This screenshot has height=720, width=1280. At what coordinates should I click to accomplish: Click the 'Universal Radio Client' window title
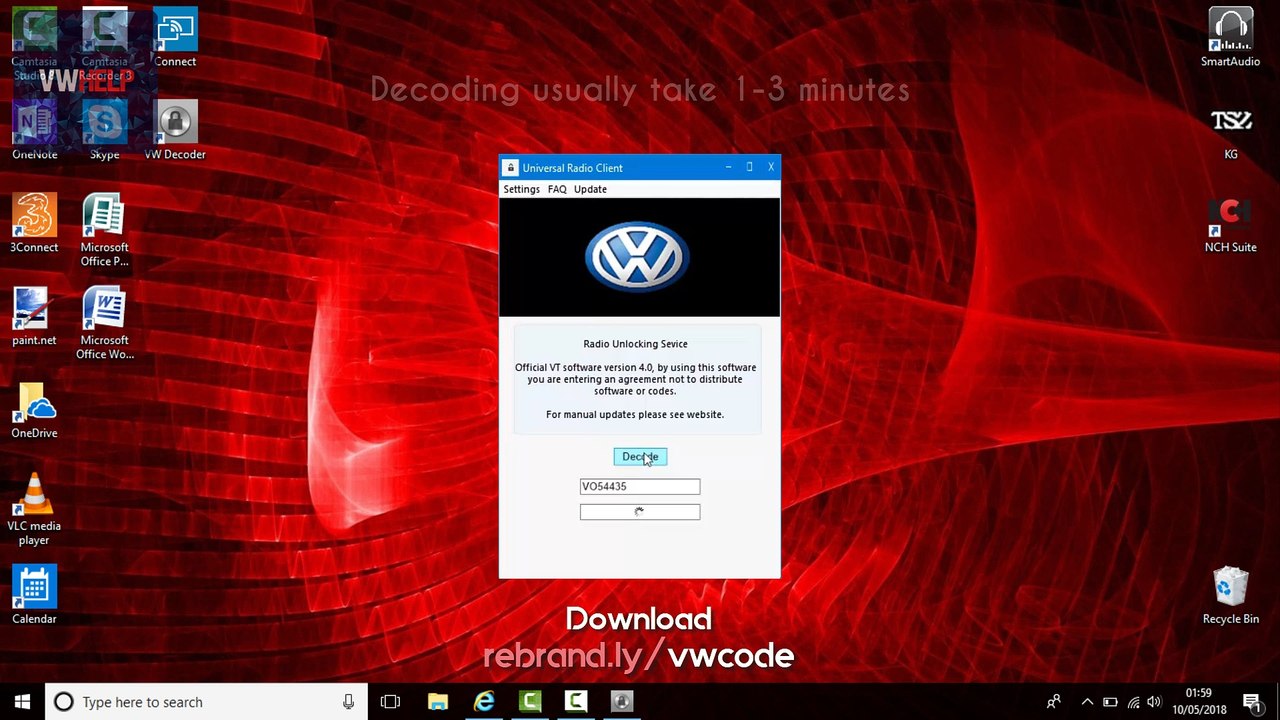[x=572, y=168]
